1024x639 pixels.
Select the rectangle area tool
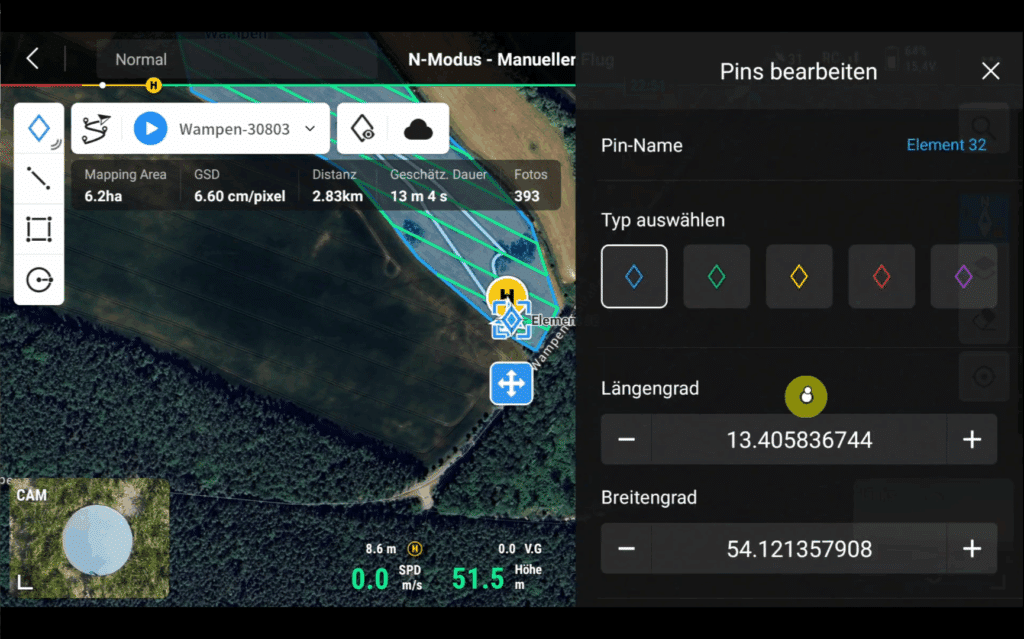(x=39, y=229)
